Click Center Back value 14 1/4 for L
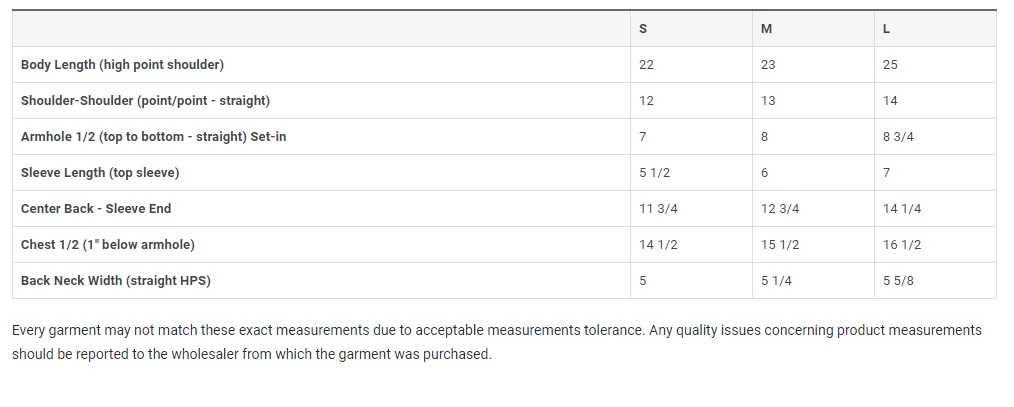 [902, 208]
